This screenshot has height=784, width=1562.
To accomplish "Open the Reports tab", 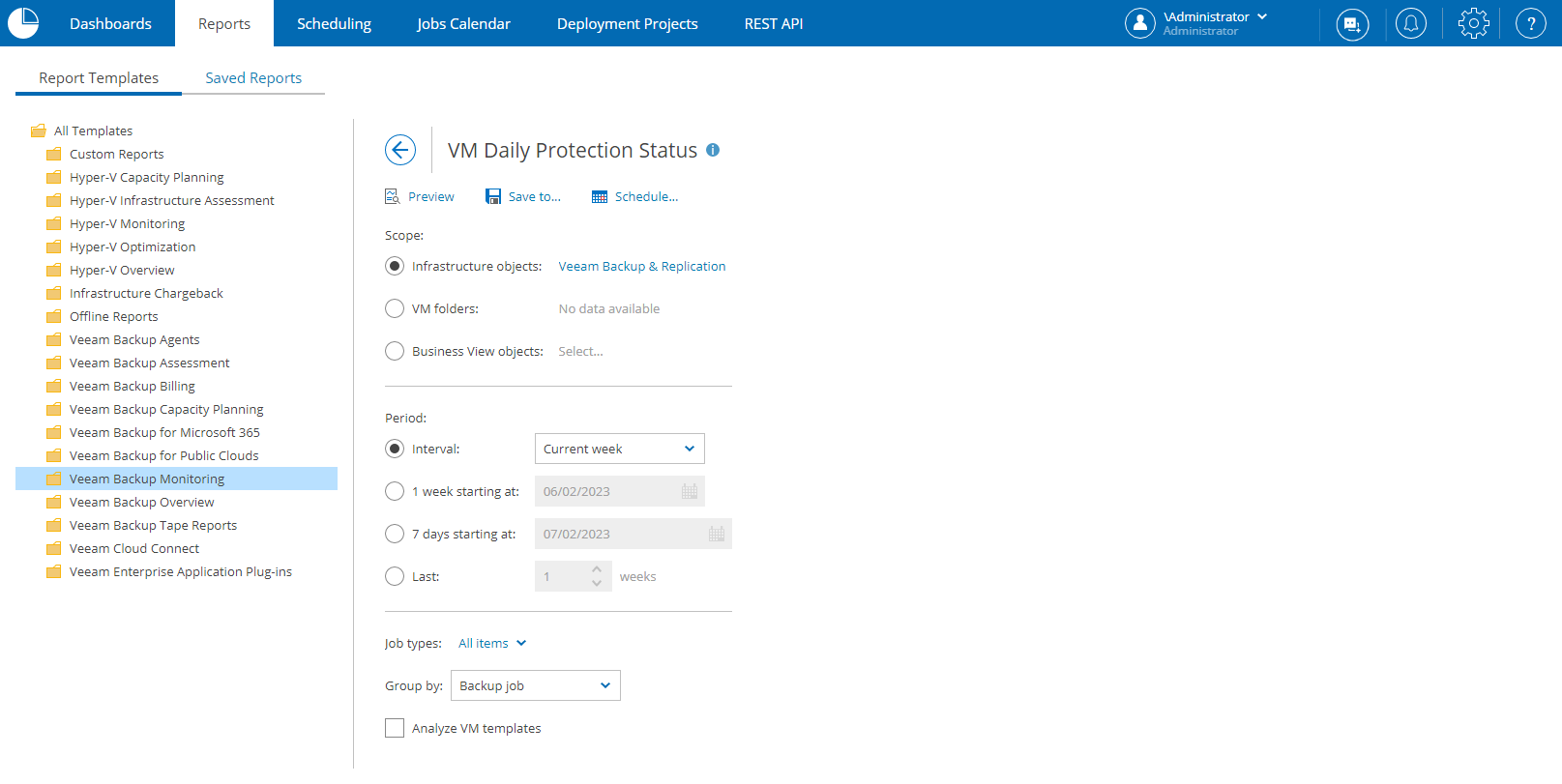I will coord(224,23).
